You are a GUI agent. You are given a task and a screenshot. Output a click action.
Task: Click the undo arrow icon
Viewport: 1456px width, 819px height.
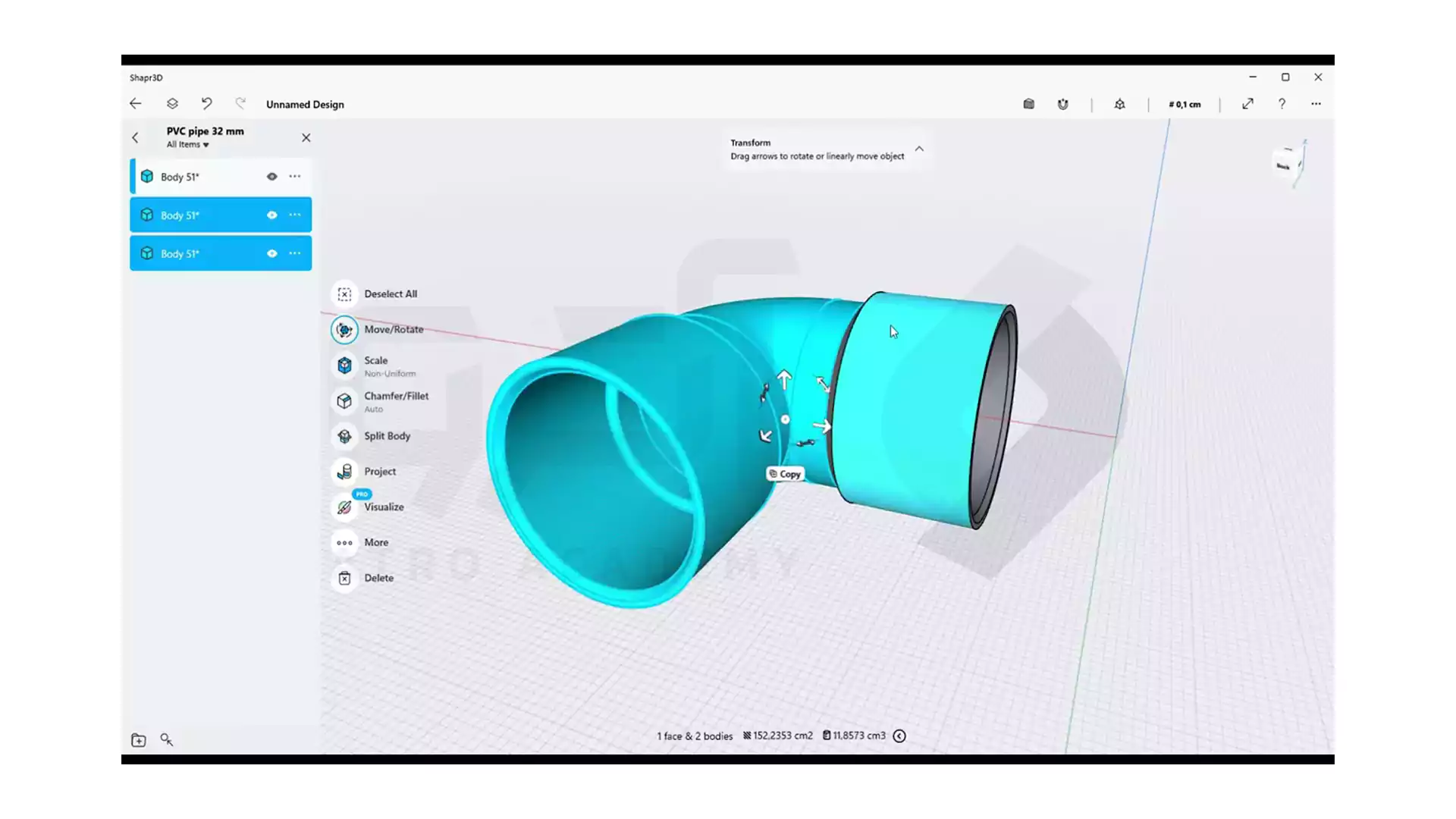coord(206,104)
